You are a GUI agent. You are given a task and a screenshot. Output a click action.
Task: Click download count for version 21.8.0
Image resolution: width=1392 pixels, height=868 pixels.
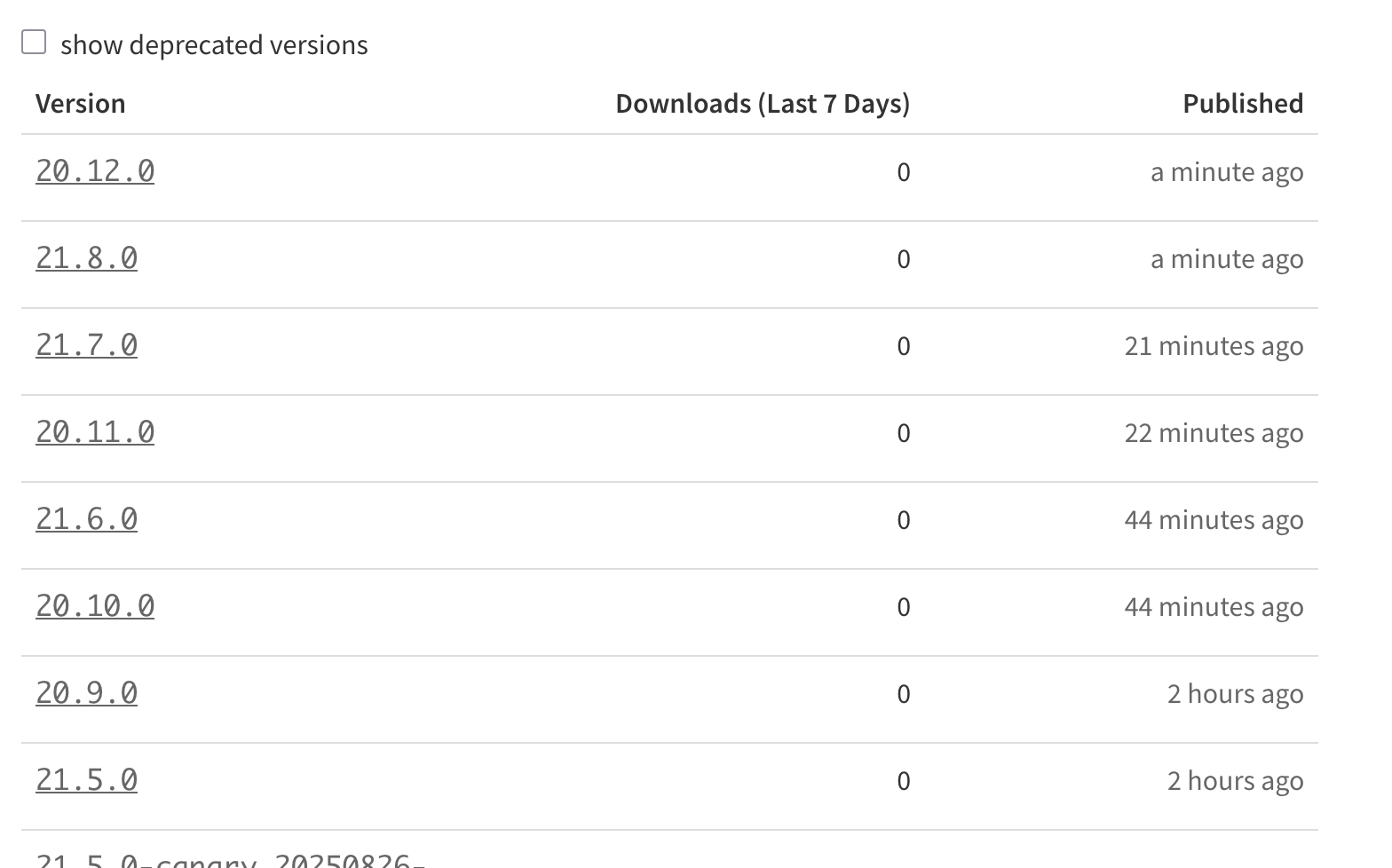pos(903,259)
